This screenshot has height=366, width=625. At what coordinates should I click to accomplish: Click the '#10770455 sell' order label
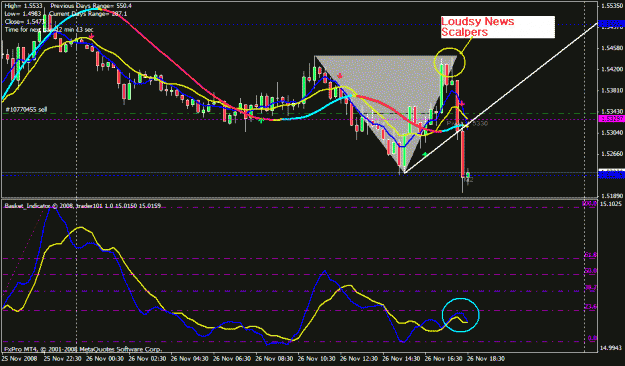[26, 109]
